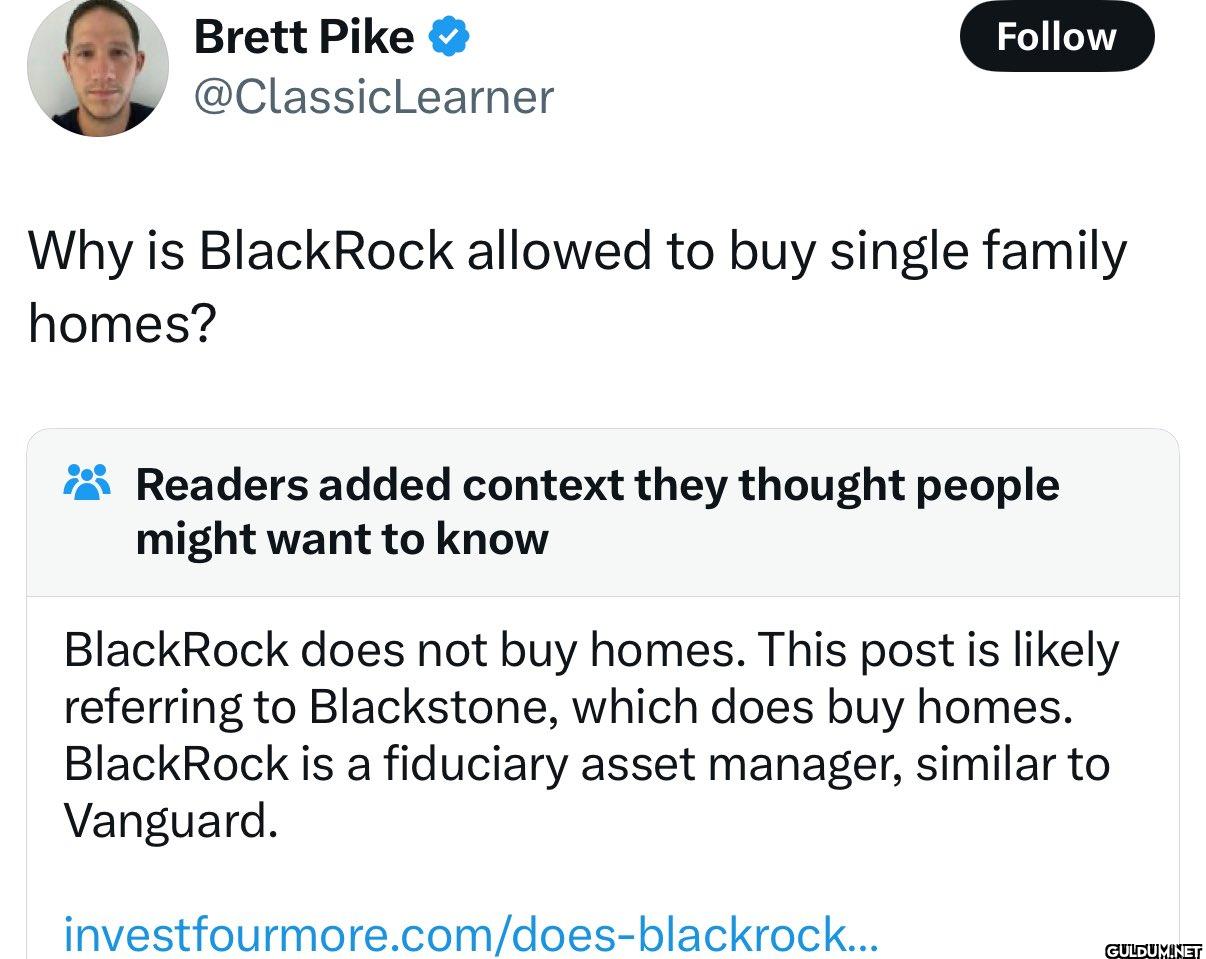
Task: Click the GULDUM.NET watermark logo
Action: pyautogui.click(x=1153, y=949)
